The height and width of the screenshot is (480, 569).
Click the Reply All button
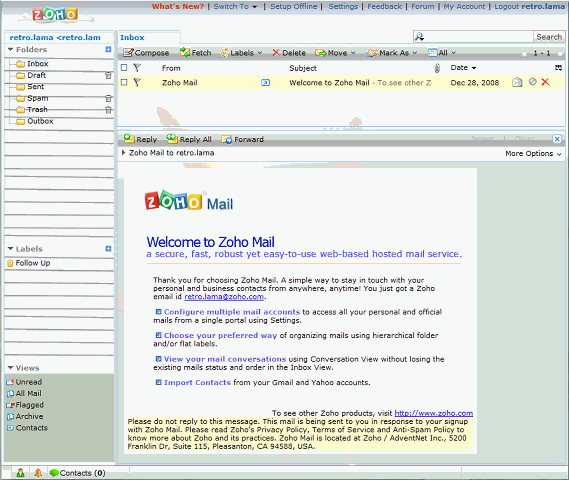[189, 139]
